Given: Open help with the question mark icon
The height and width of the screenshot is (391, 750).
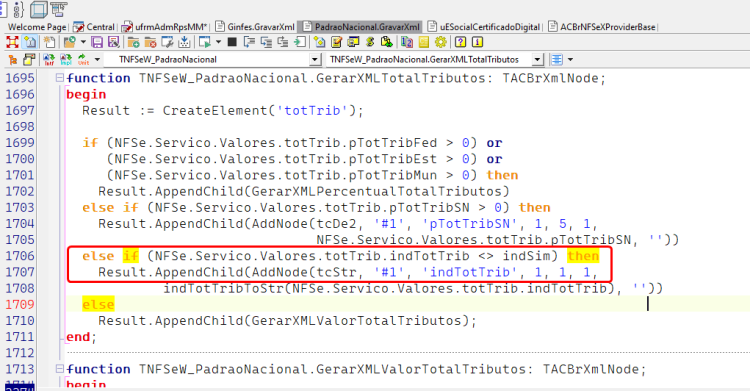Looking at the screenshot, I should click(x=460, y=42).
